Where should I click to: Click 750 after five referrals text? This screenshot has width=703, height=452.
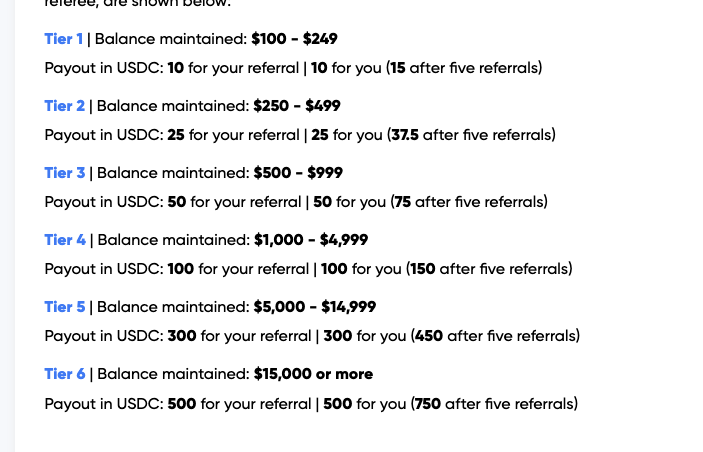coord(495,404)
